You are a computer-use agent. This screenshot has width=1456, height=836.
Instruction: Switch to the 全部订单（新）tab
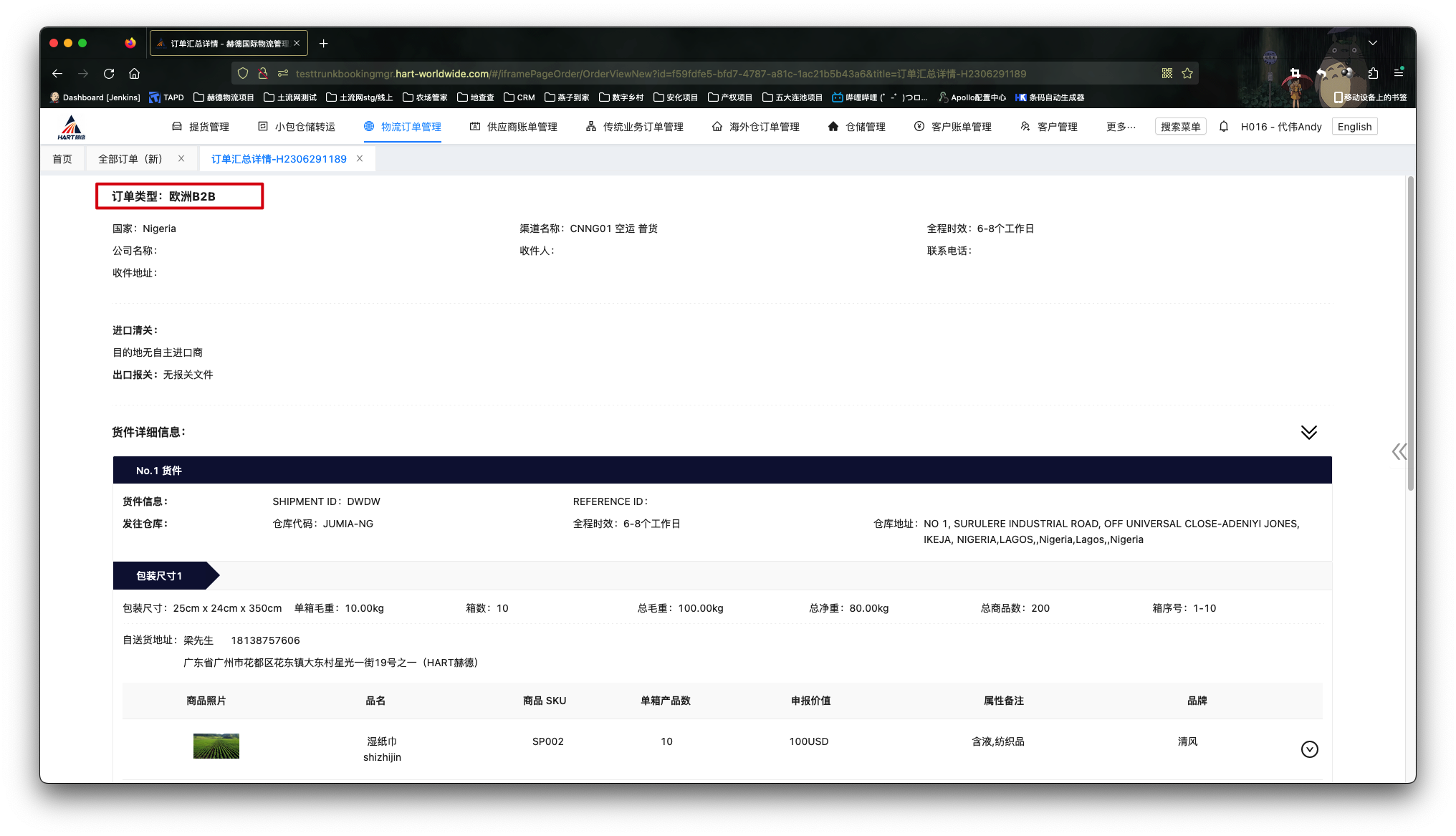[x=130, y=159]
